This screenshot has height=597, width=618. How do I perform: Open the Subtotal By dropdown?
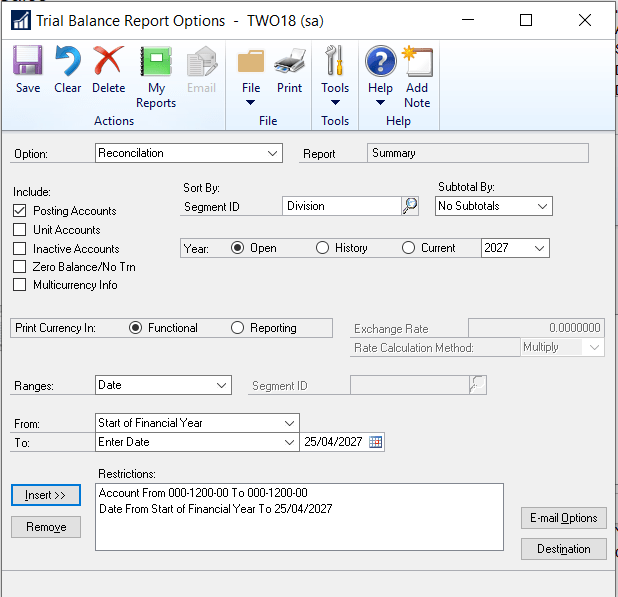542,206
